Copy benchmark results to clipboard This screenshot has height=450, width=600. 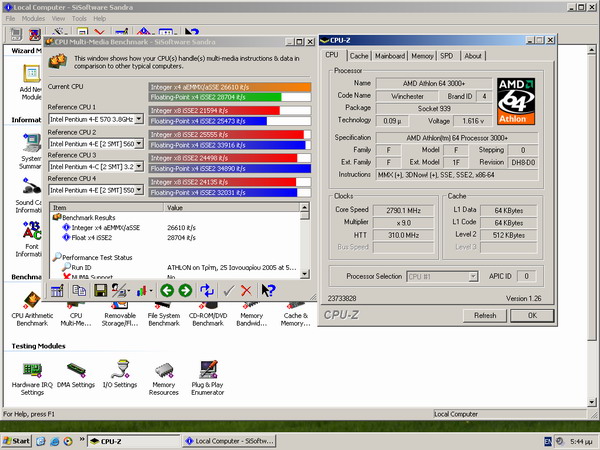point(79,291)
